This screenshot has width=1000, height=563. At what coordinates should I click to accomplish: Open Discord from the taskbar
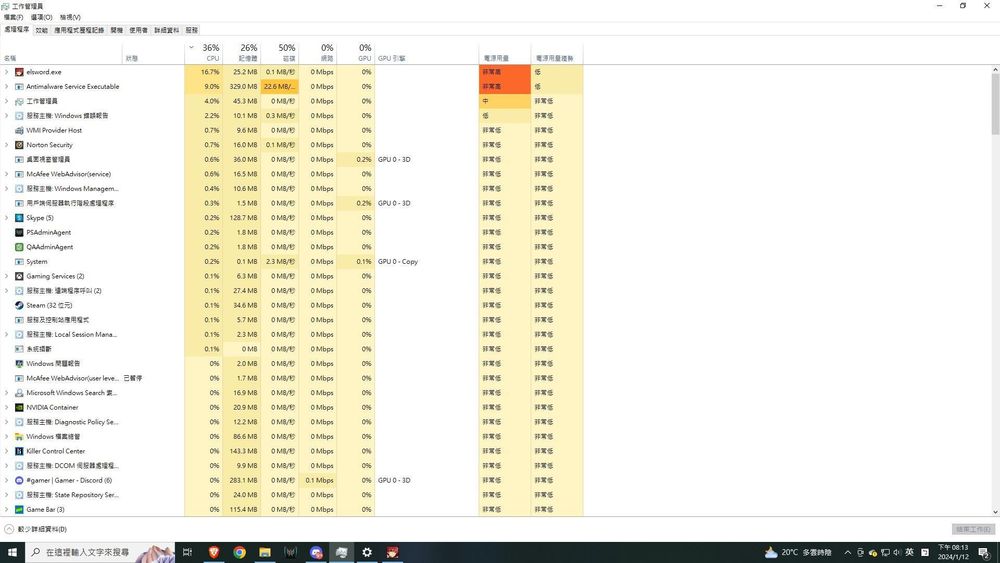316,552
